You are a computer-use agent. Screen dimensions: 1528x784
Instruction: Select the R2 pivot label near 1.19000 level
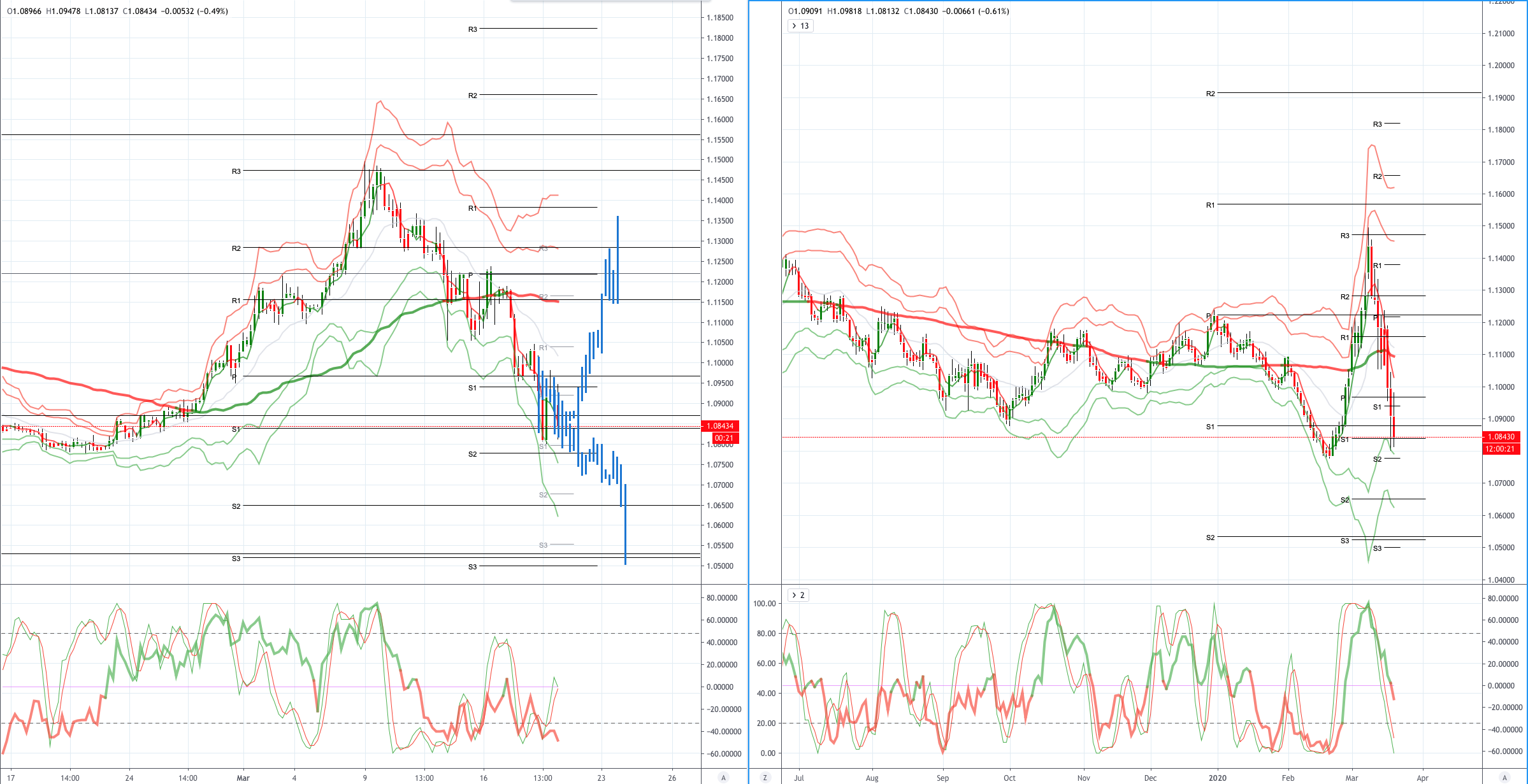[1210, 94]
